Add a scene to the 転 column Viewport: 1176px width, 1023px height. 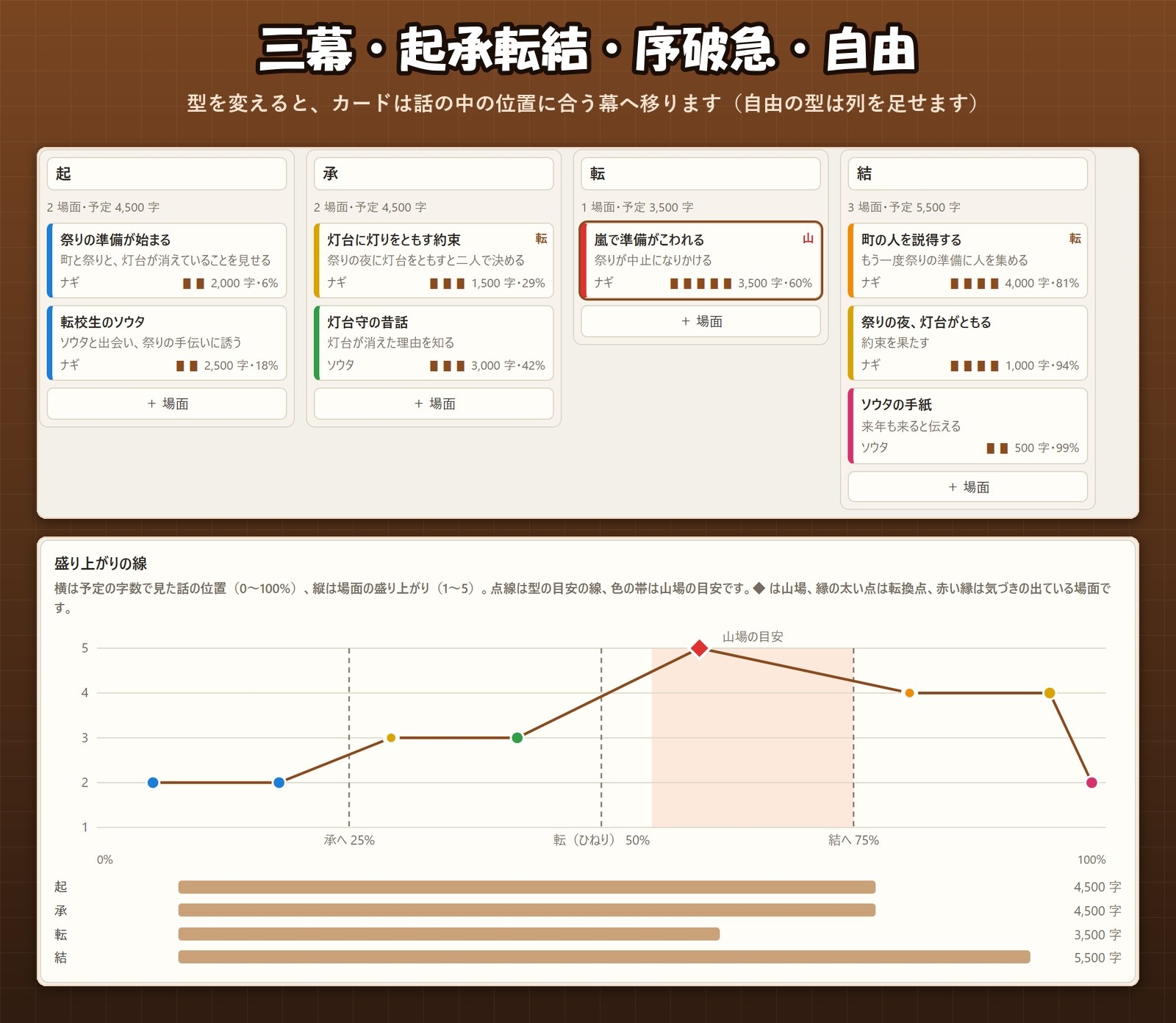coord(700,321)
